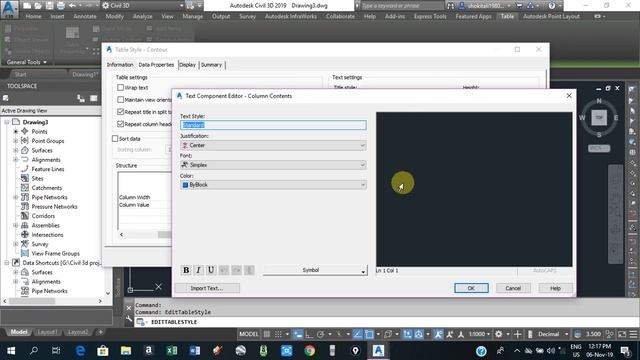Switch to Information tab in Table Style
The image size is (640, 360).
point(120,65)
